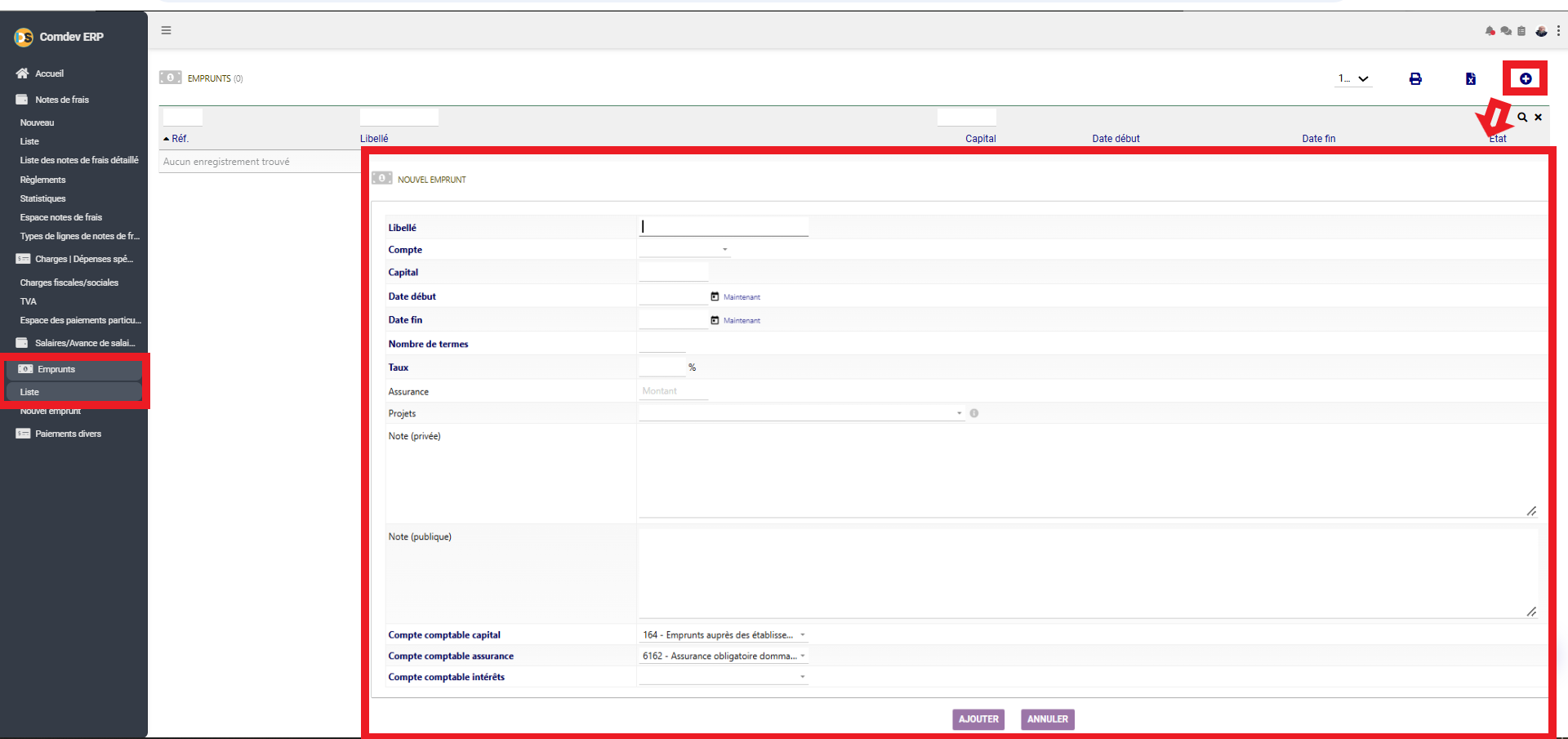
Task: Click Maintenant link next to Date fin
Action: click(x=742, y=321)
